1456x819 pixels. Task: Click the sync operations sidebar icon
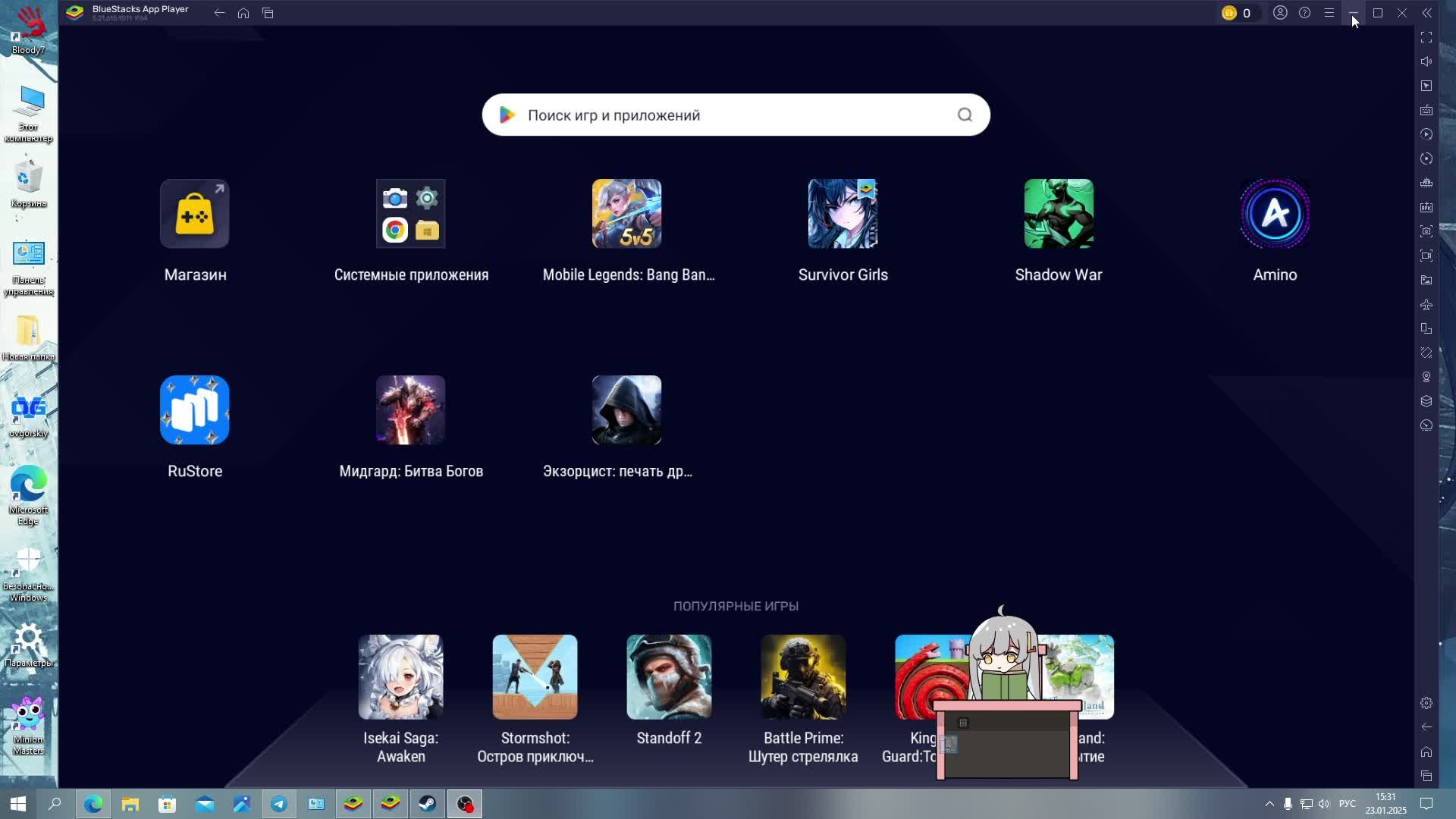tap(1426, 158)
